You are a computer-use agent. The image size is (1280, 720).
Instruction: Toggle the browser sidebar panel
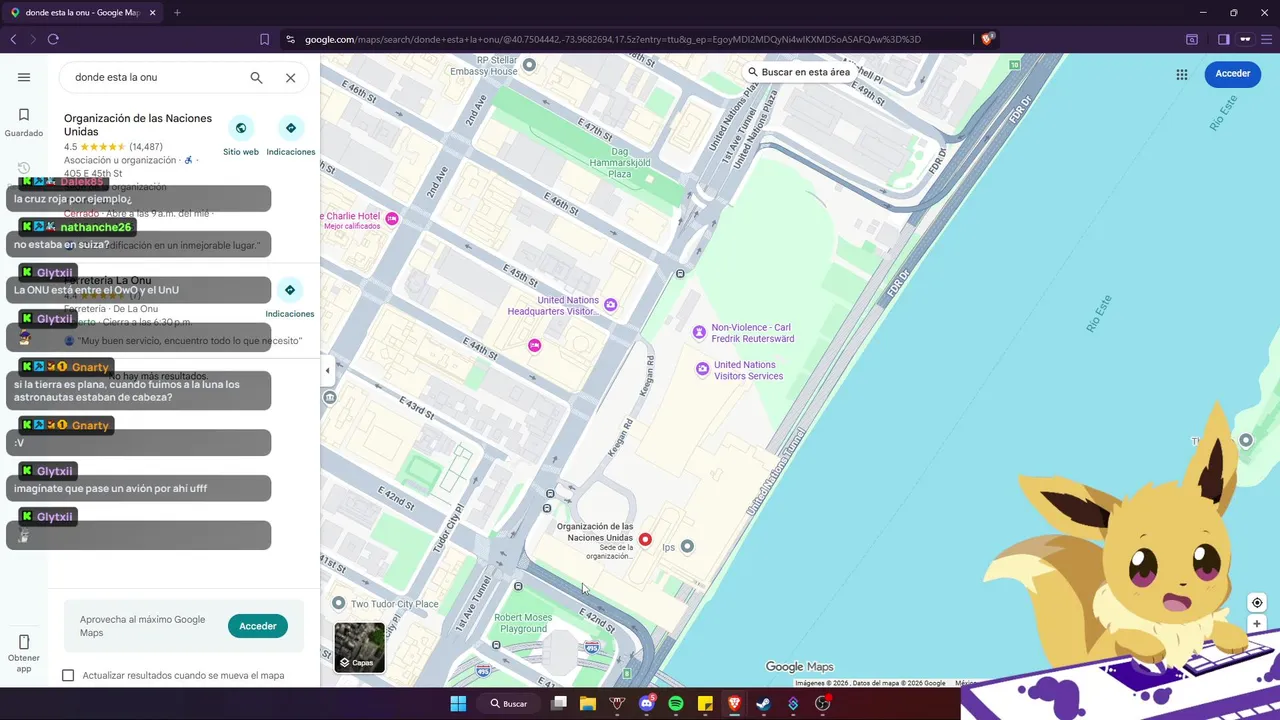1223,39
